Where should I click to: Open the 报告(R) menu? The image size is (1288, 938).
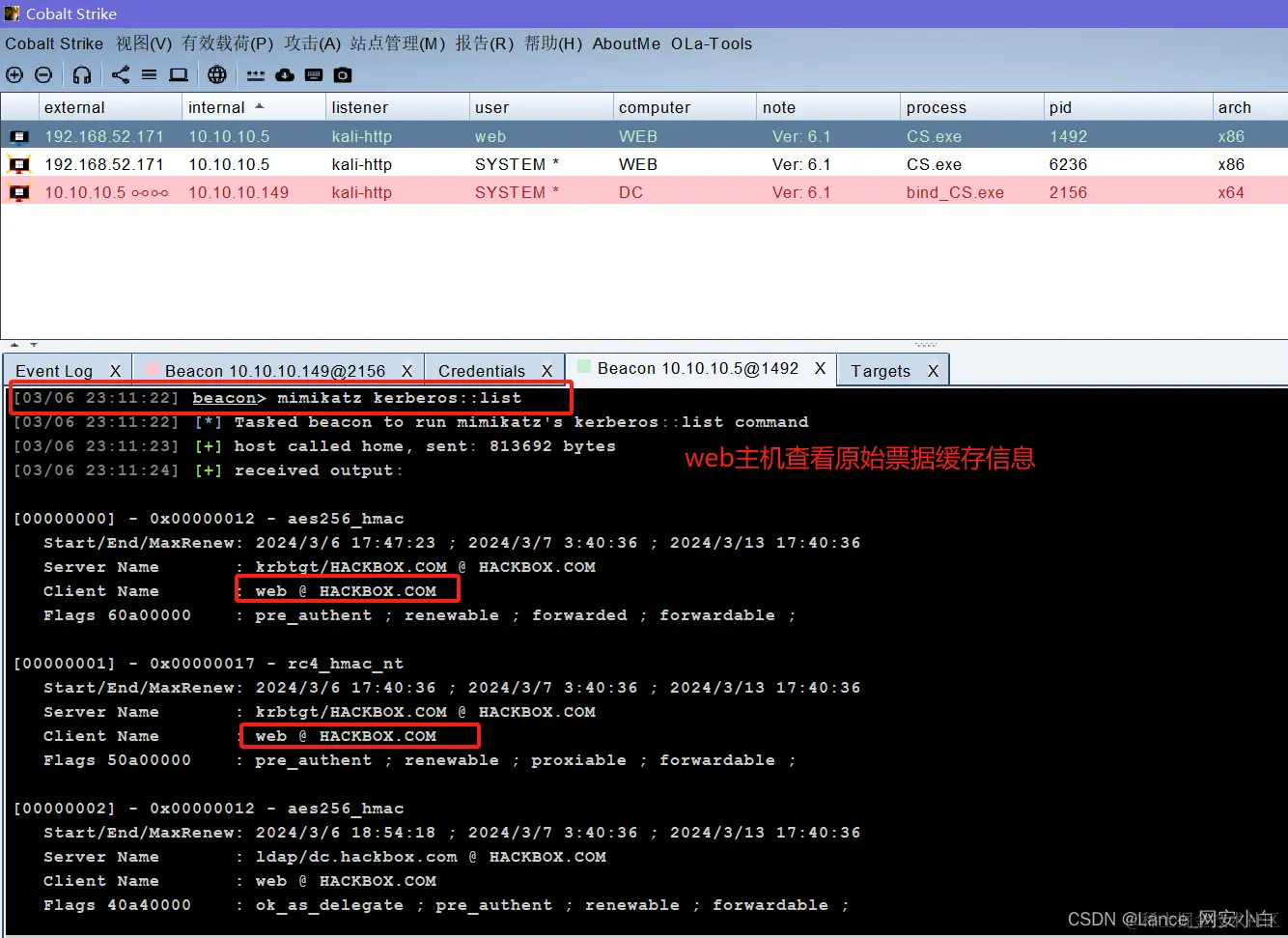[485, 43]
